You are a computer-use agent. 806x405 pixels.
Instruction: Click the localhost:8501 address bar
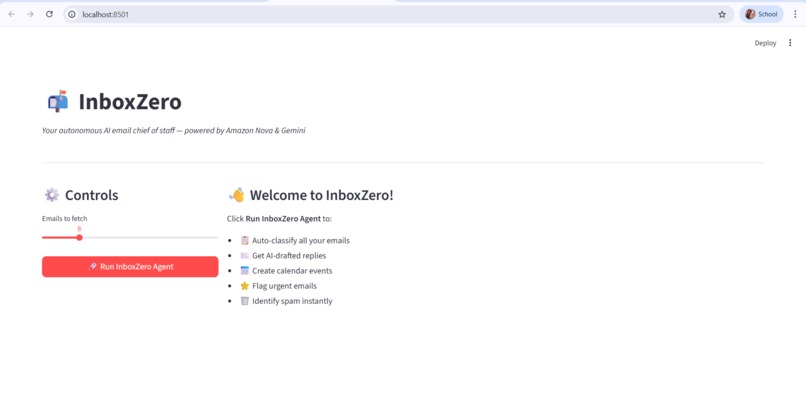click(x=398, y=14)
